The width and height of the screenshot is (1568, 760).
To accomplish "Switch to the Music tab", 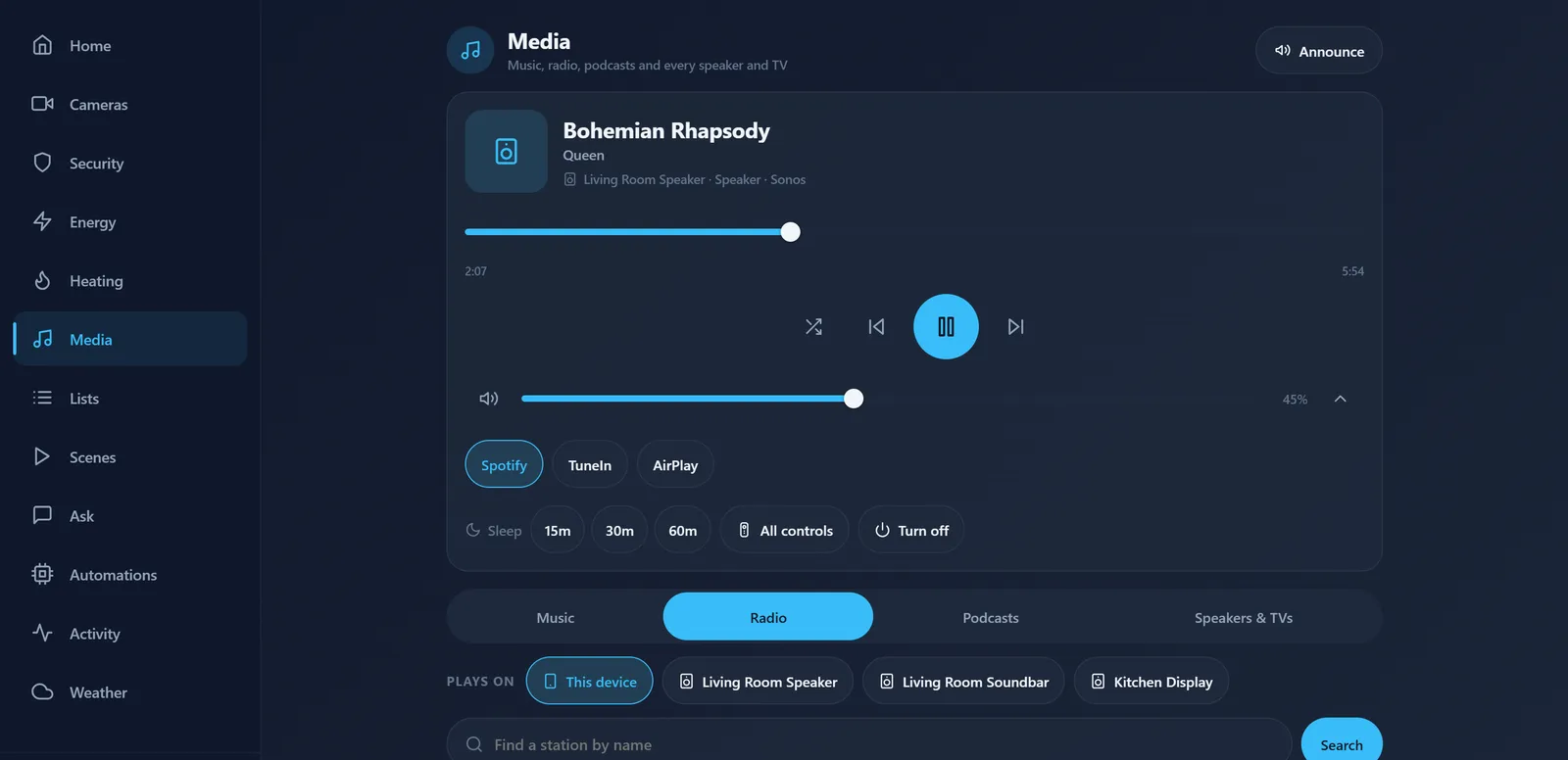I will coord(556,617).
